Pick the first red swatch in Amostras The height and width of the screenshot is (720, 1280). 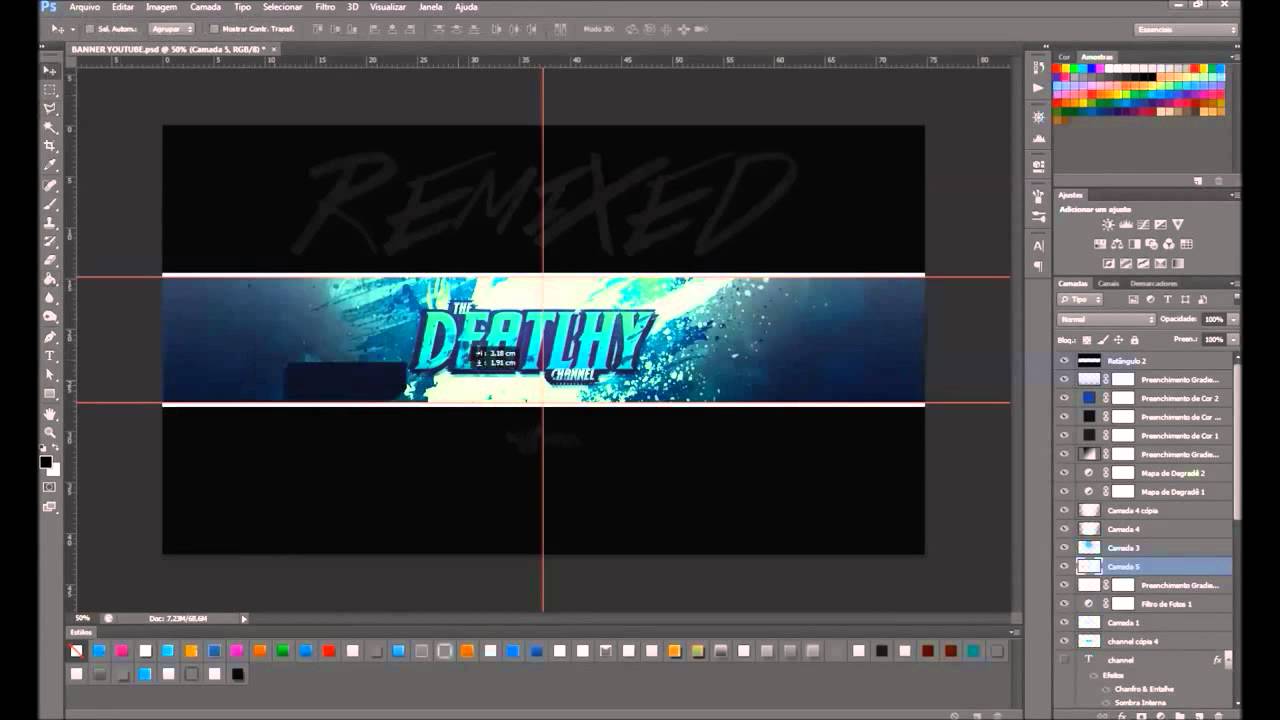[1057, 69]
